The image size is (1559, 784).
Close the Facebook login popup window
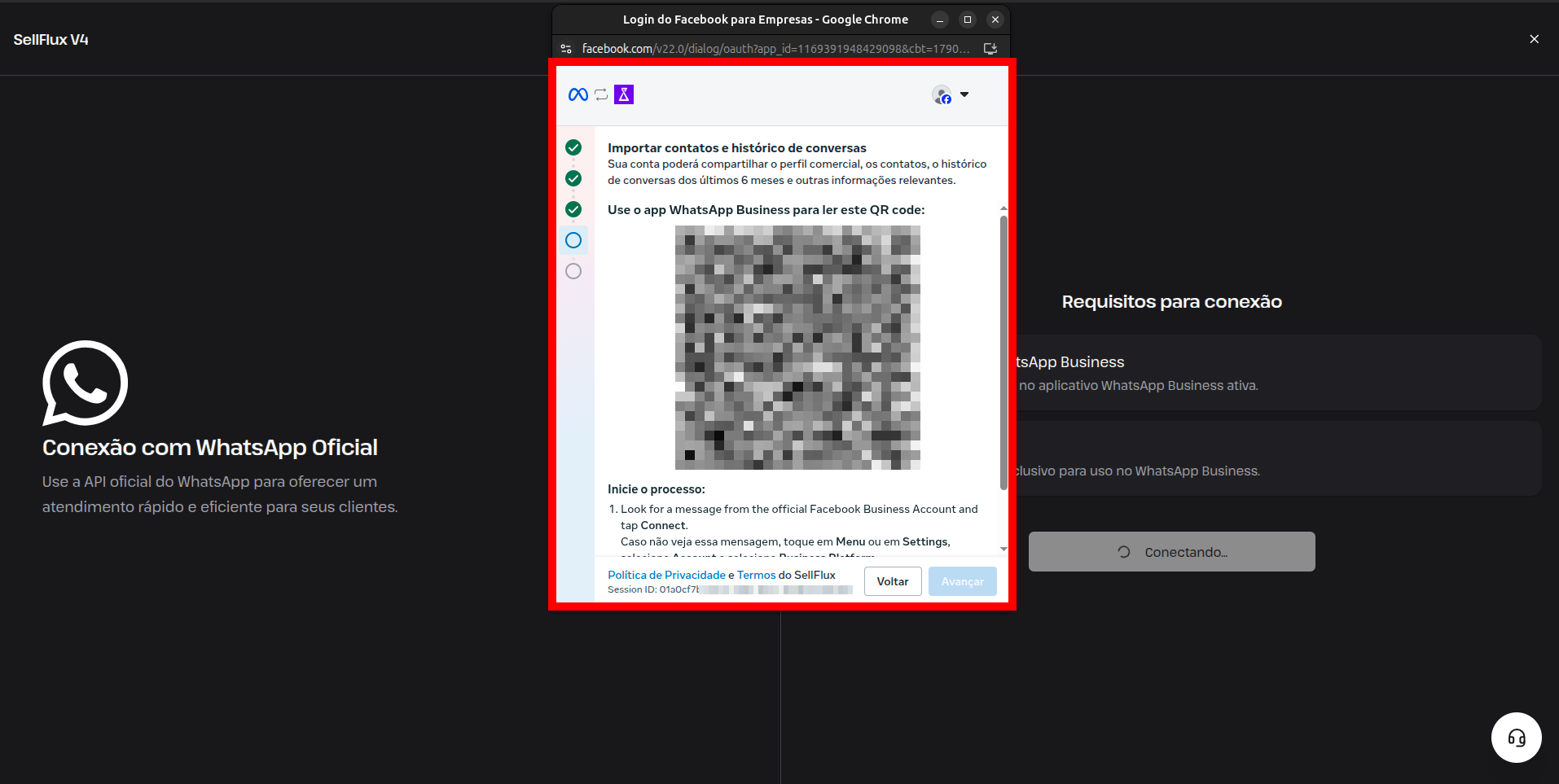pyautogui.click(x=995, y=20)
